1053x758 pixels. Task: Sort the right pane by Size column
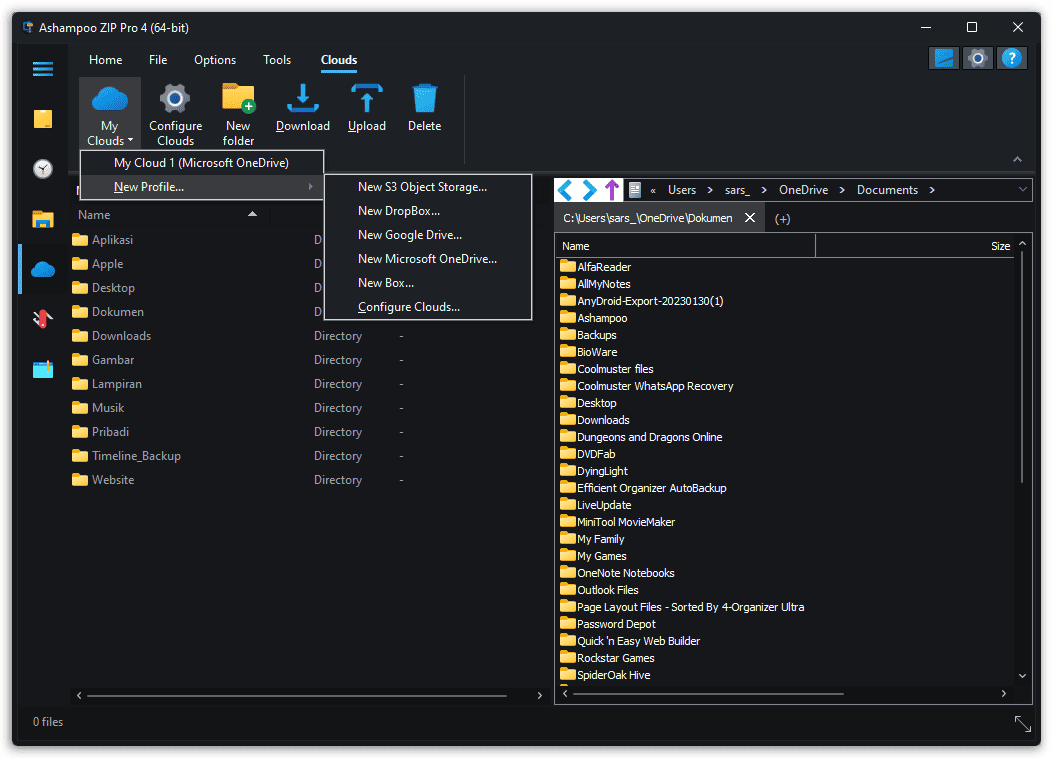pyautogui.click(x=915, y=246)
